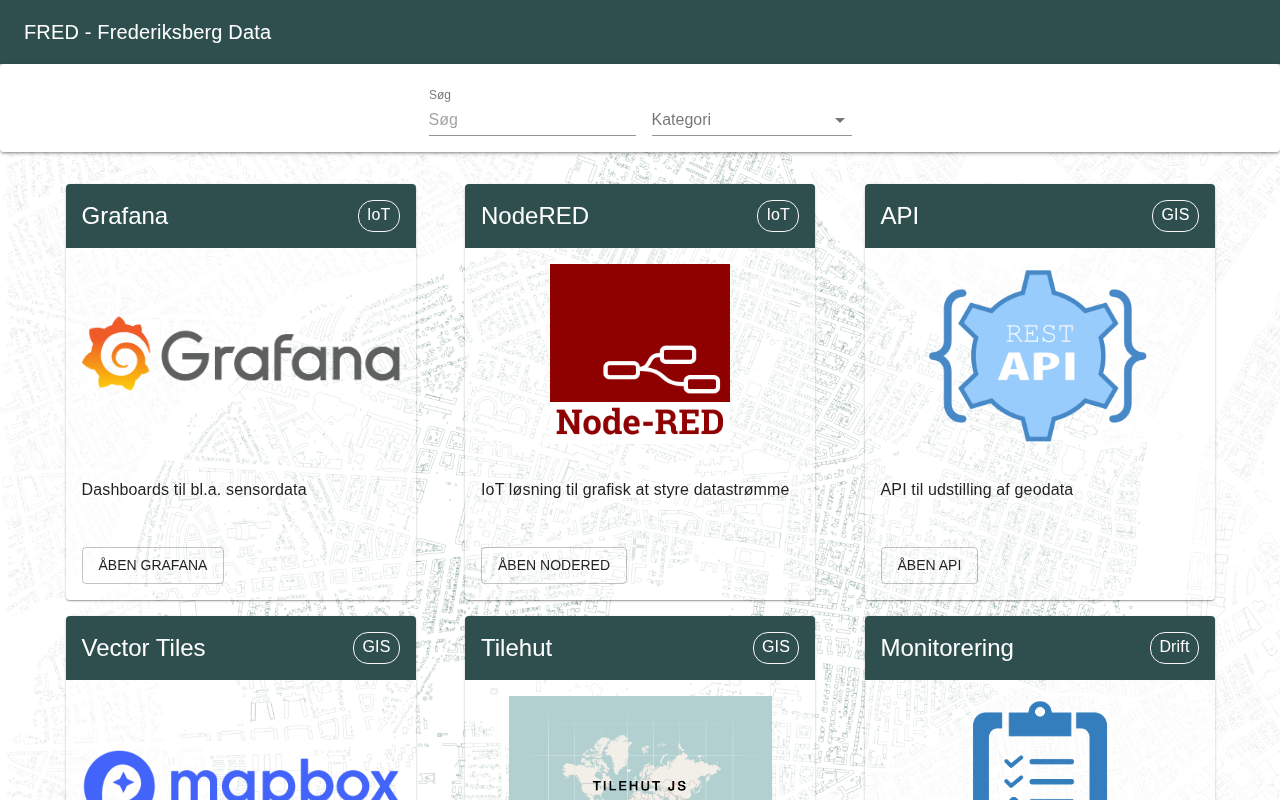1280x800 pixels.
Task: Click the Tilehut JS map image
Action: pyautogui.click(x=640, y=748)
